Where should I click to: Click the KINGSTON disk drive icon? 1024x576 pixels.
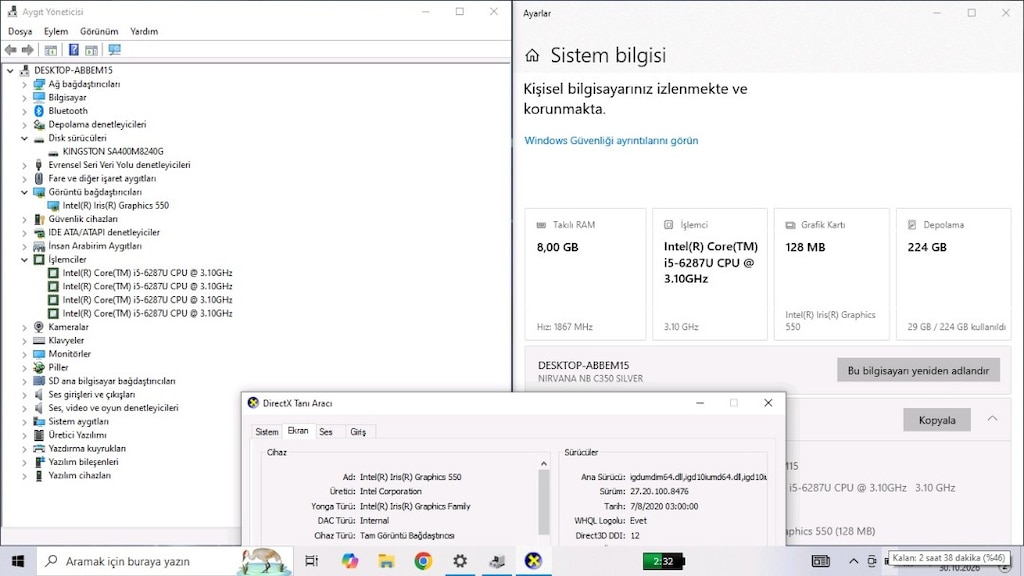[x=54, y=152]
